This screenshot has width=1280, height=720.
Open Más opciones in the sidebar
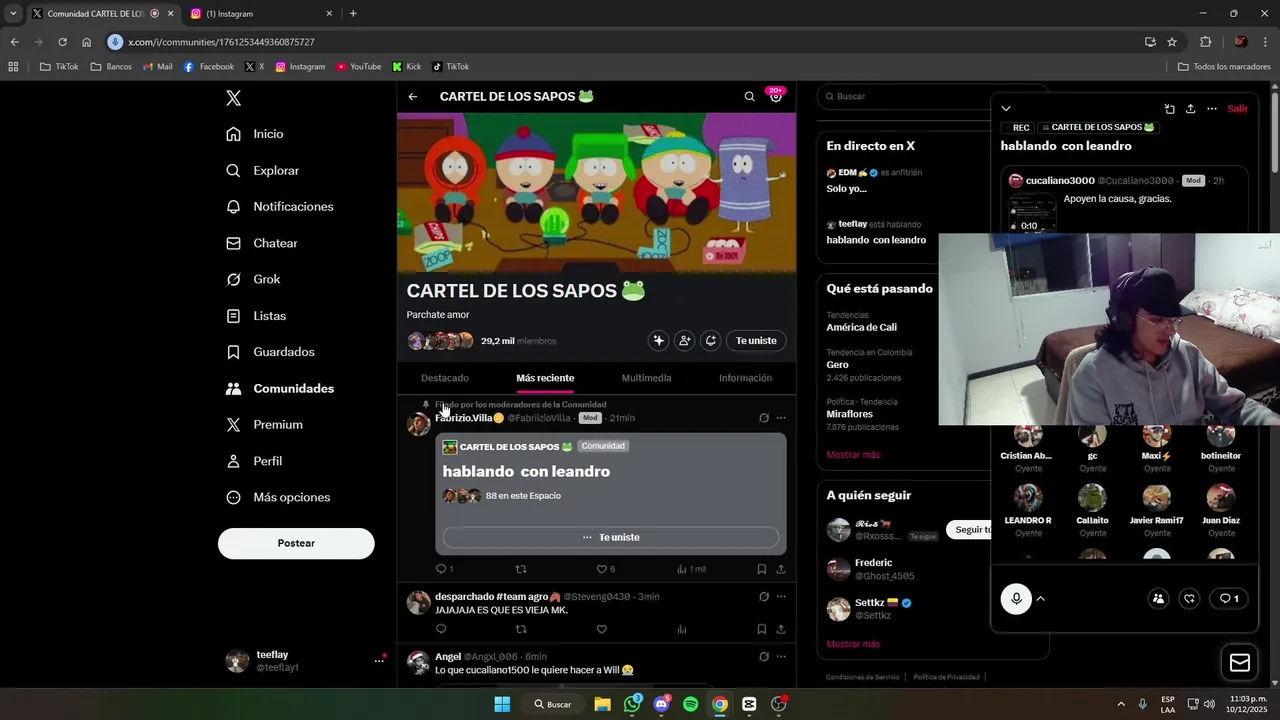point(278,498)
